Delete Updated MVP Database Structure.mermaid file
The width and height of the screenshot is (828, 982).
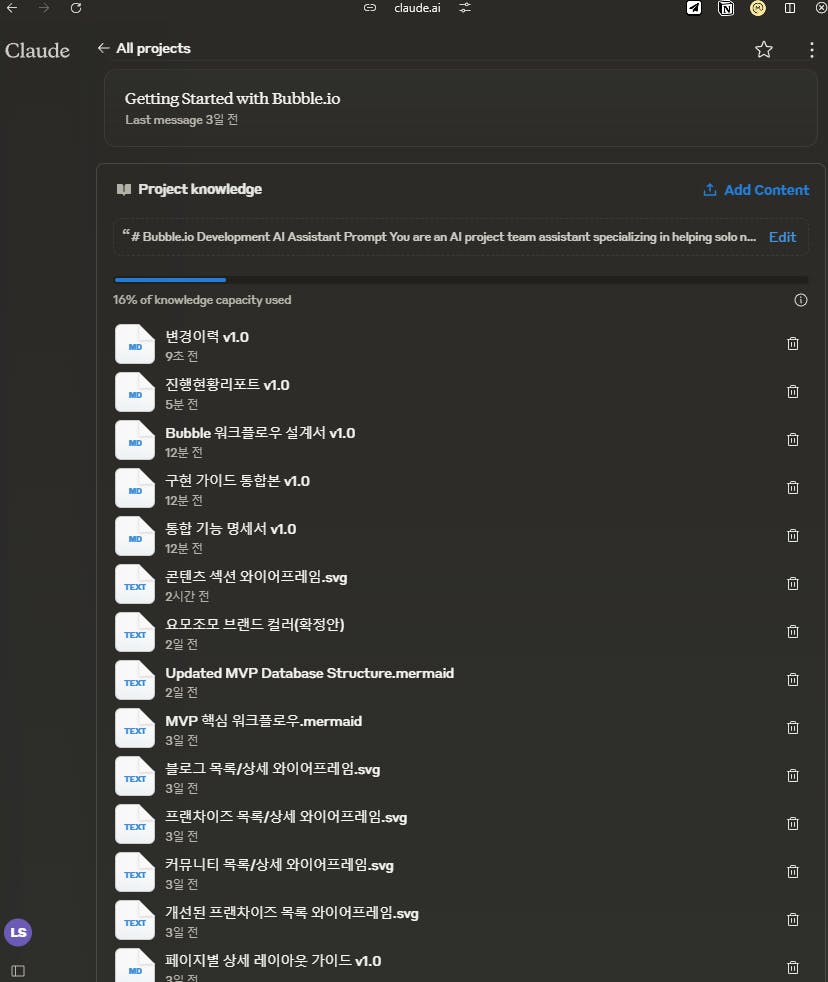[x=793, y=680]
